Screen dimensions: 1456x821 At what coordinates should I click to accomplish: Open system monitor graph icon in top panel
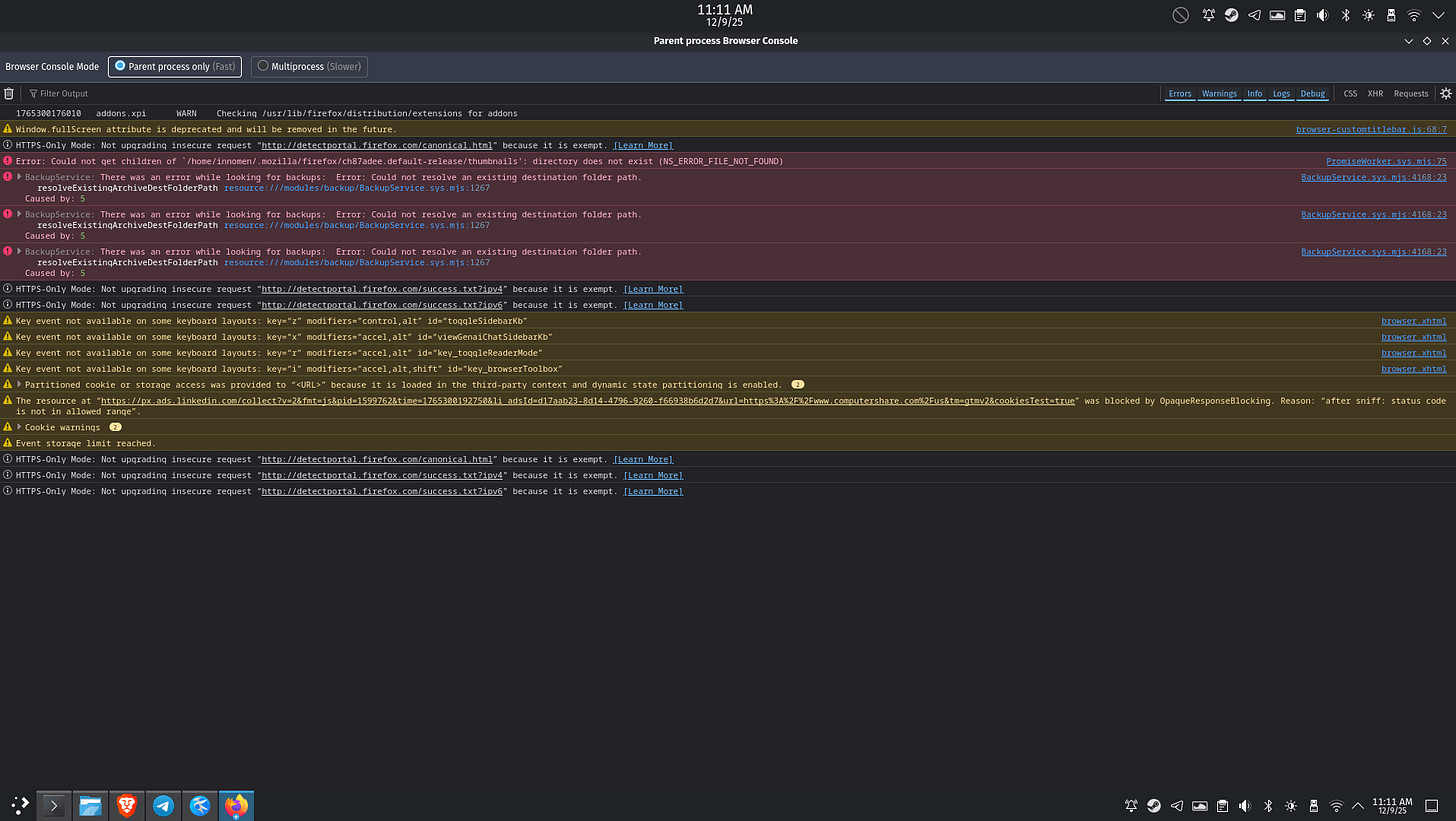click(x=1277, y=15)
